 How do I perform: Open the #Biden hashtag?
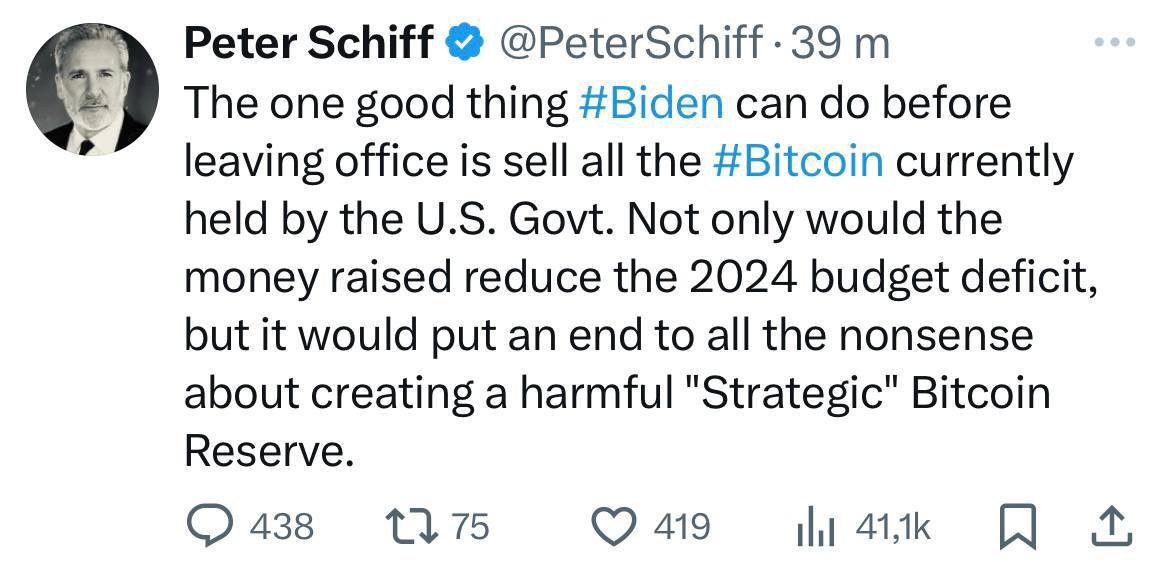pos(652,103)
